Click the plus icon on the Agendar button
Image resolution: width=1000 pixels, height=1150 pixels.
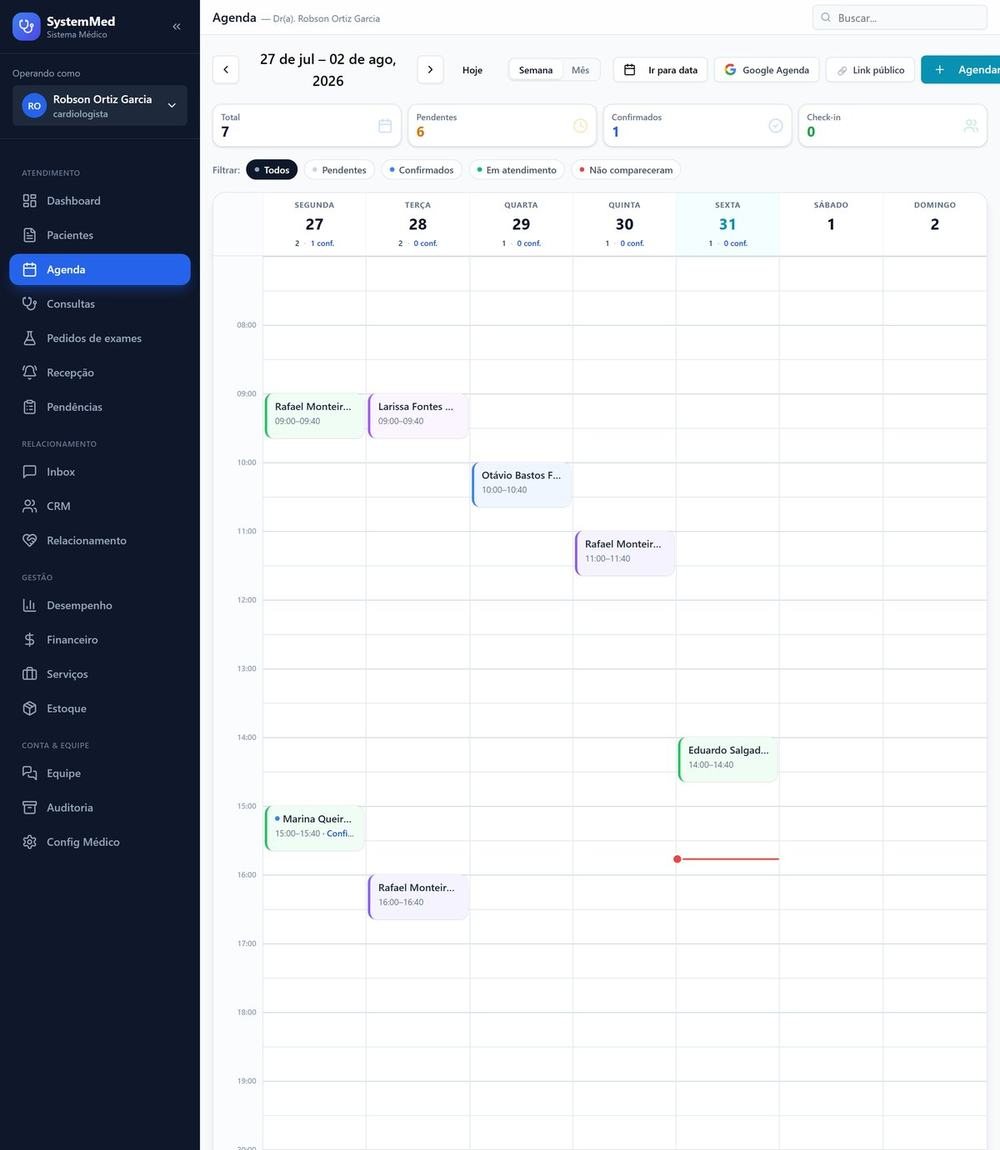tap(940, 70)
